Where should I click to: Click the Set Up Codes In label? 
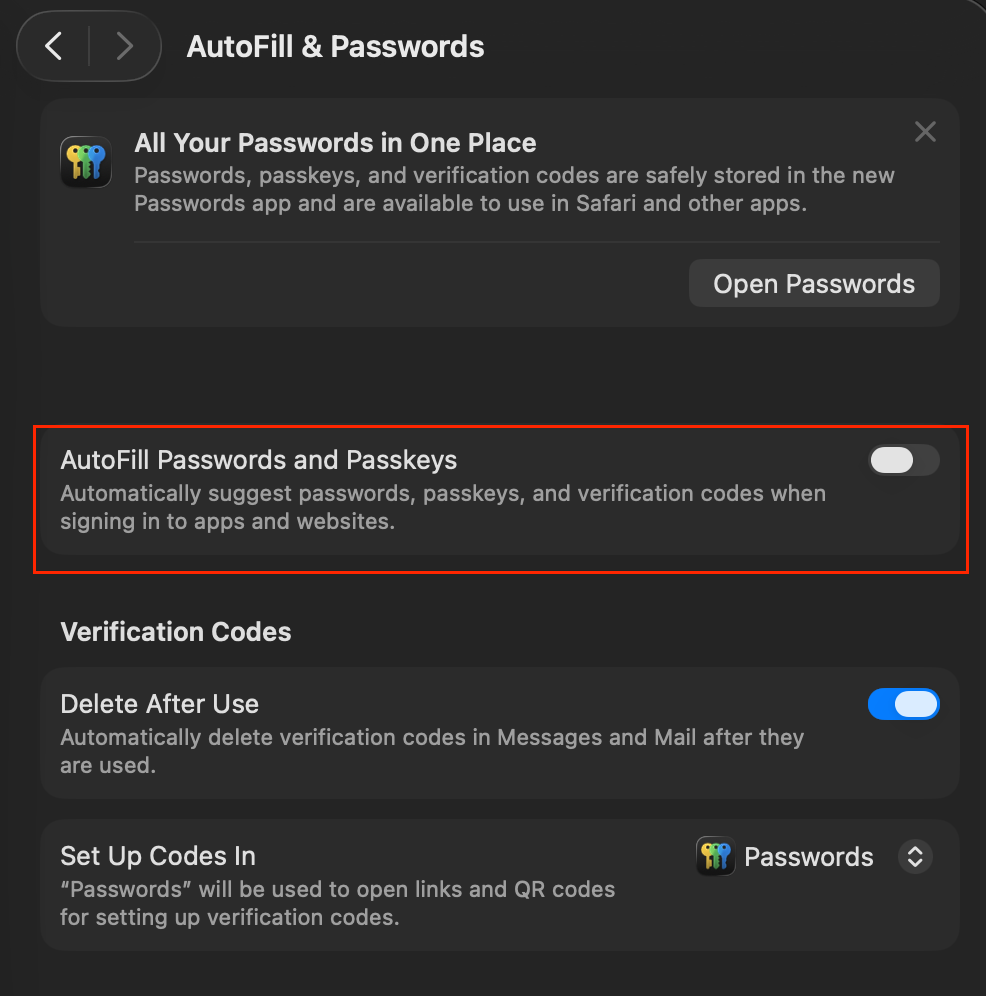[x=158, y=856]
